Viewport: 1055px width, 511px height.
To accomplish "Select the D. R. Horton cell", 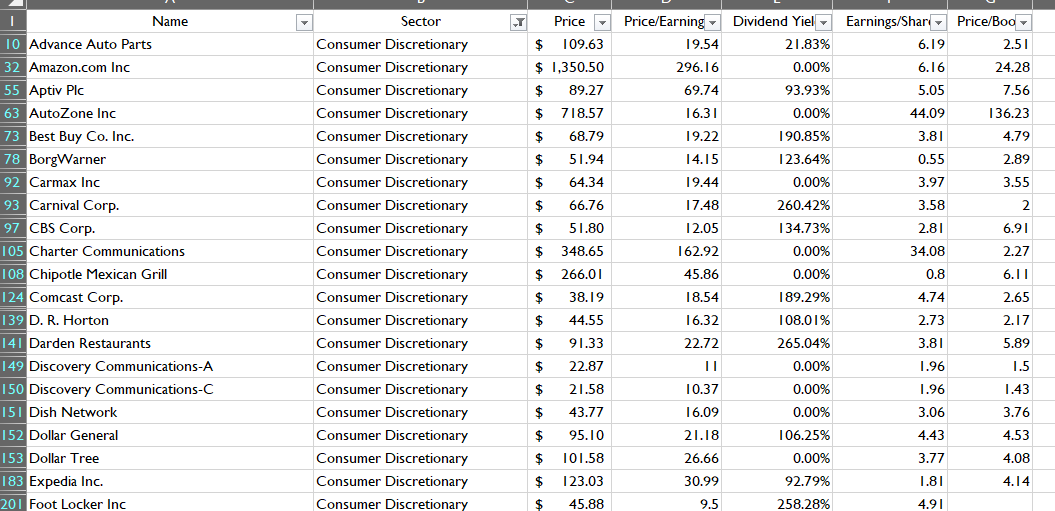I will 170,320.
